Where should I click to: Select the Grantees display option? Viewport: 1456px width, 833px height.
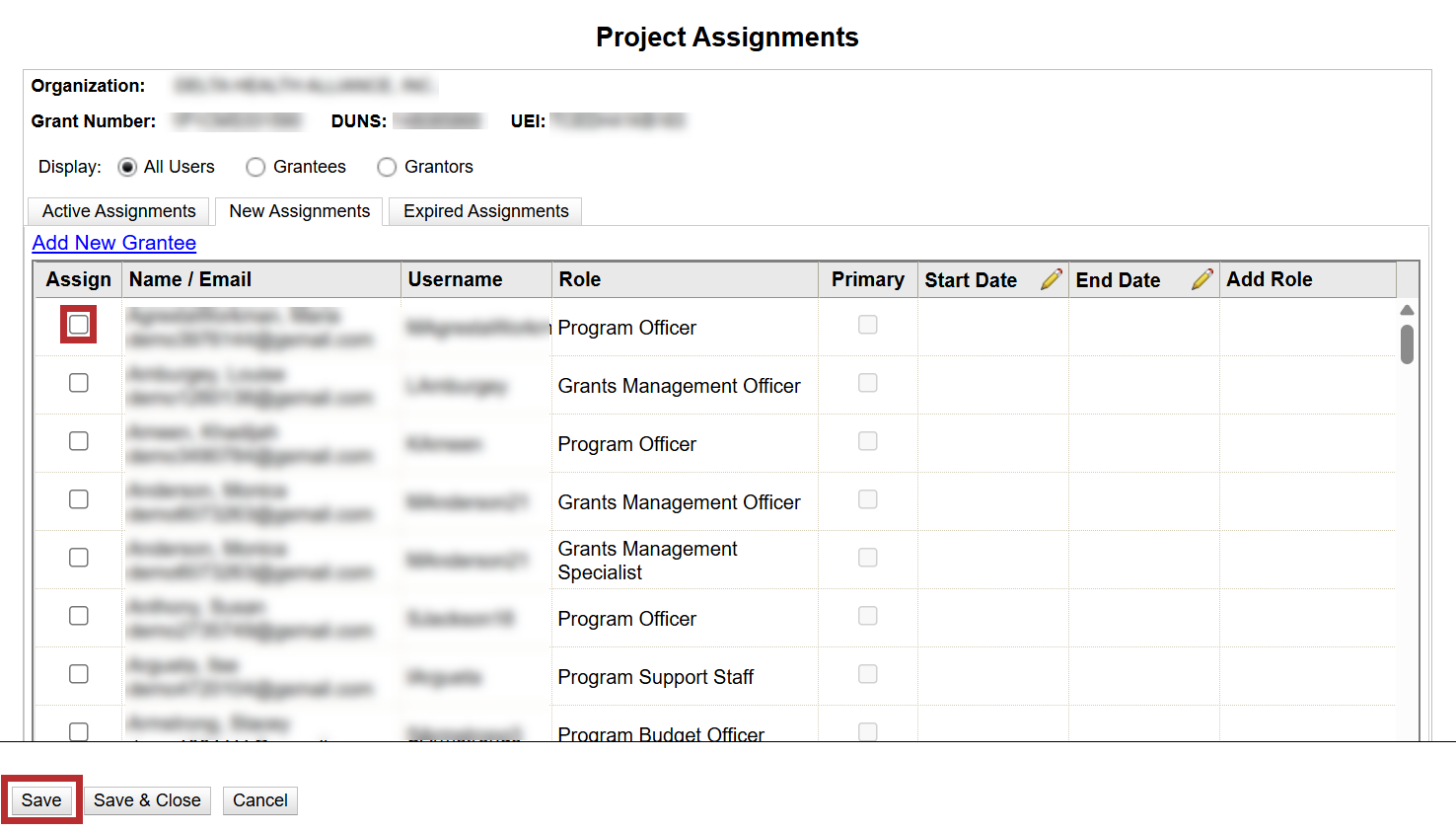click(x=255, y=167)
